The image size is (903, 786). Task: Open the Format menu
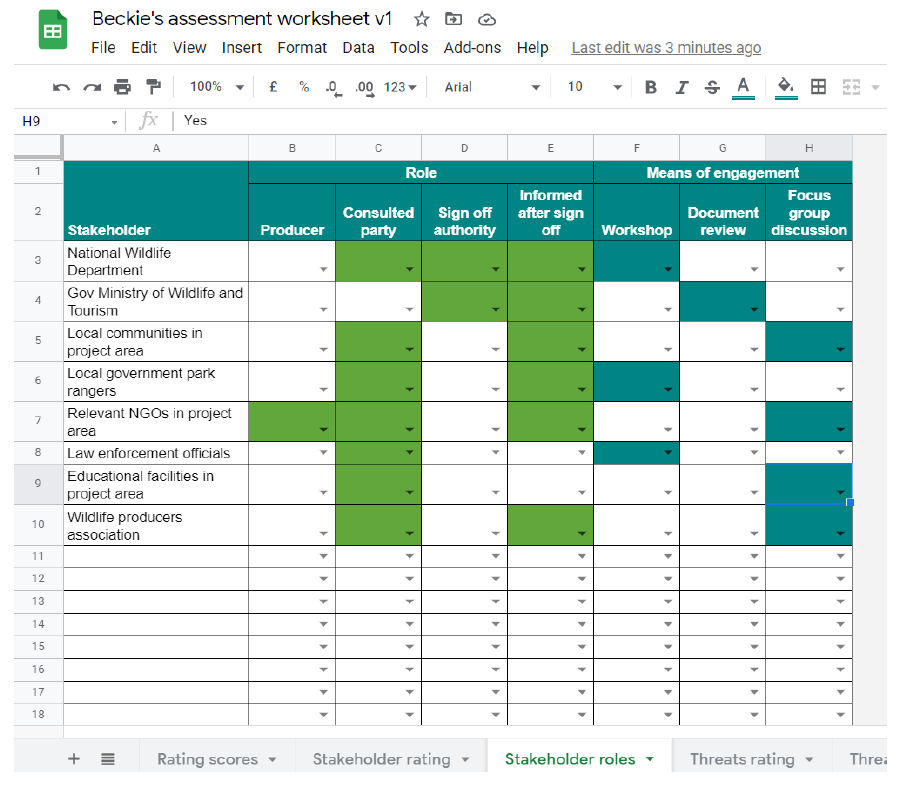click(x=302, y=47)
